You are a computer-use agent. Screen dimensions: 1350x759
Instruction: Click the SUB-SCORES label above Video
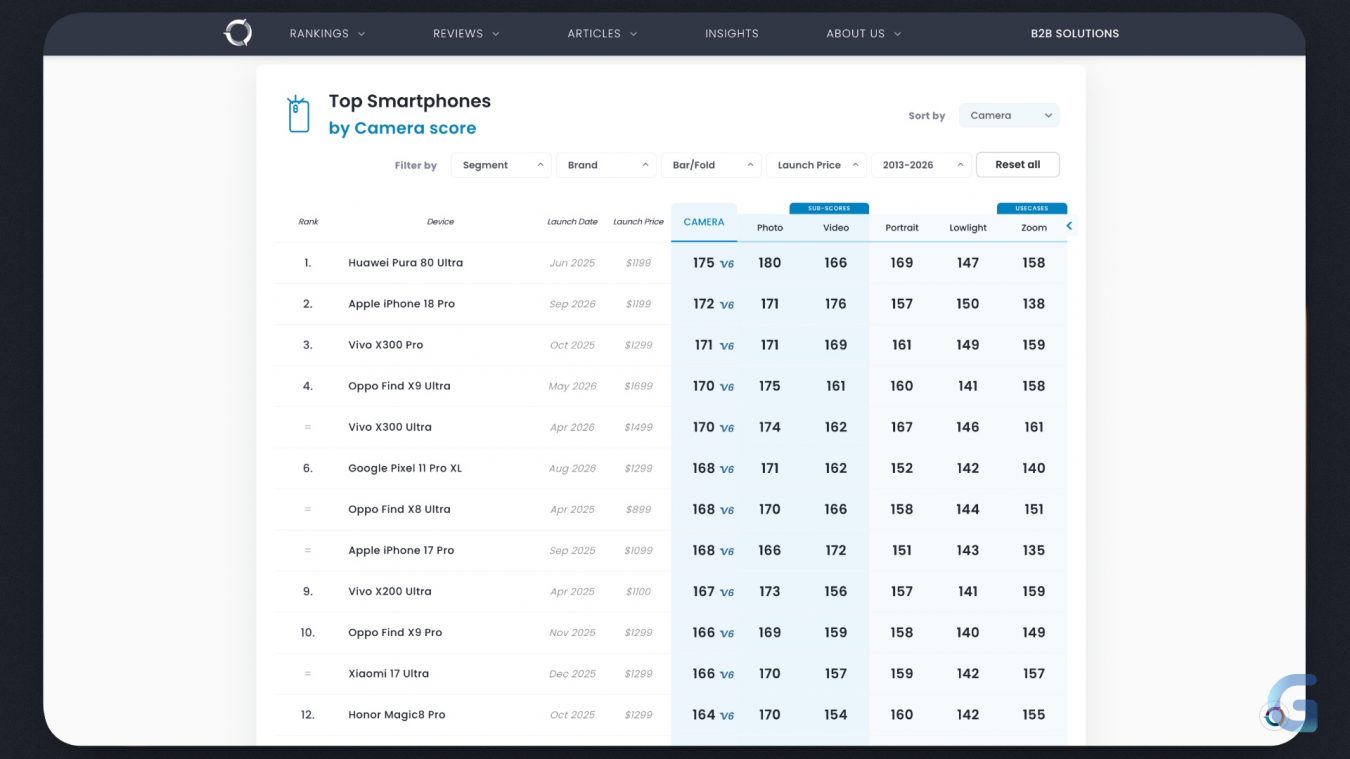[829, 208]
